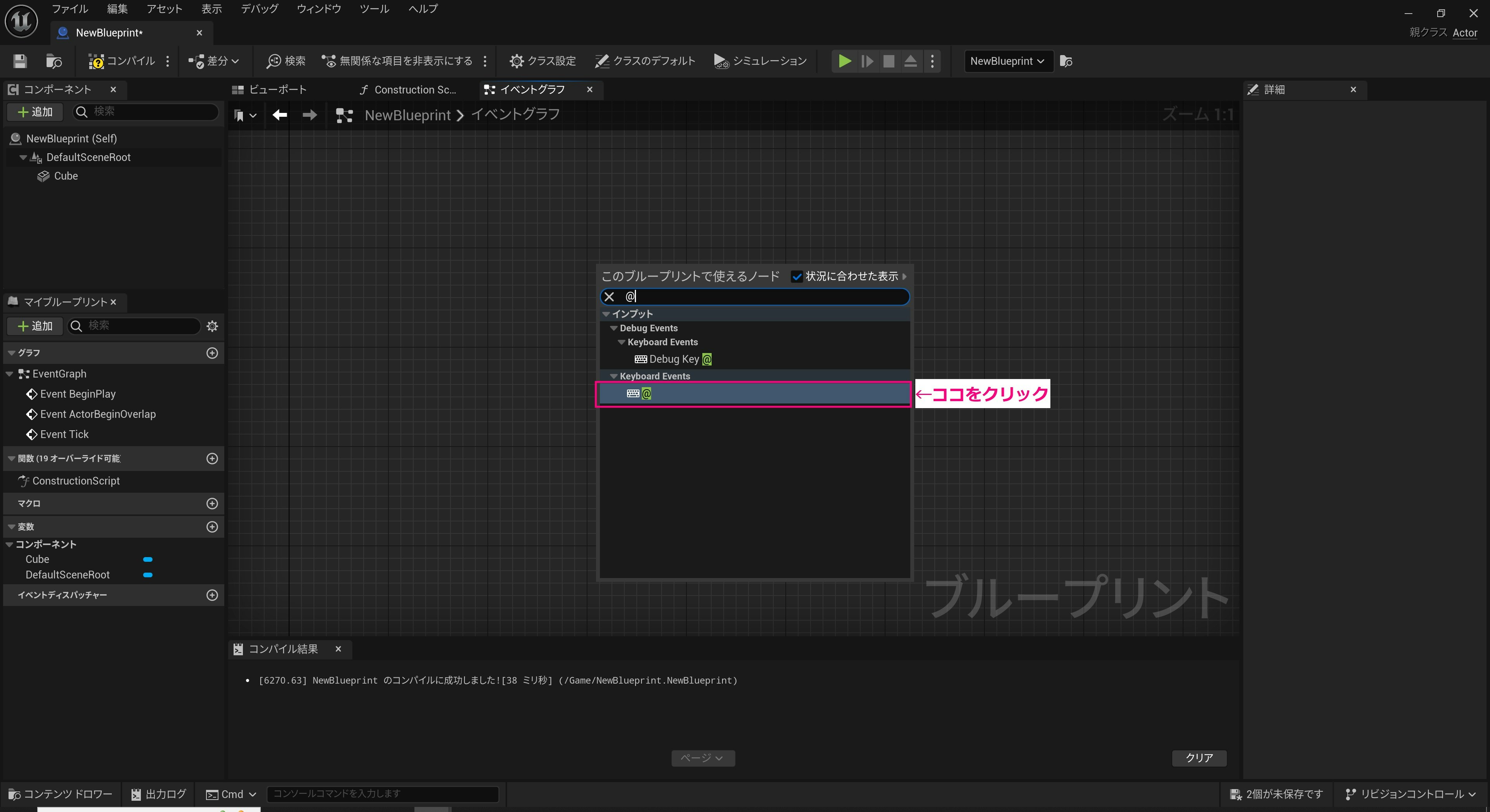Viewport: 1490px width, 812px height.
Task: Collapse the Debug Events category
Action: click(614, 329)
